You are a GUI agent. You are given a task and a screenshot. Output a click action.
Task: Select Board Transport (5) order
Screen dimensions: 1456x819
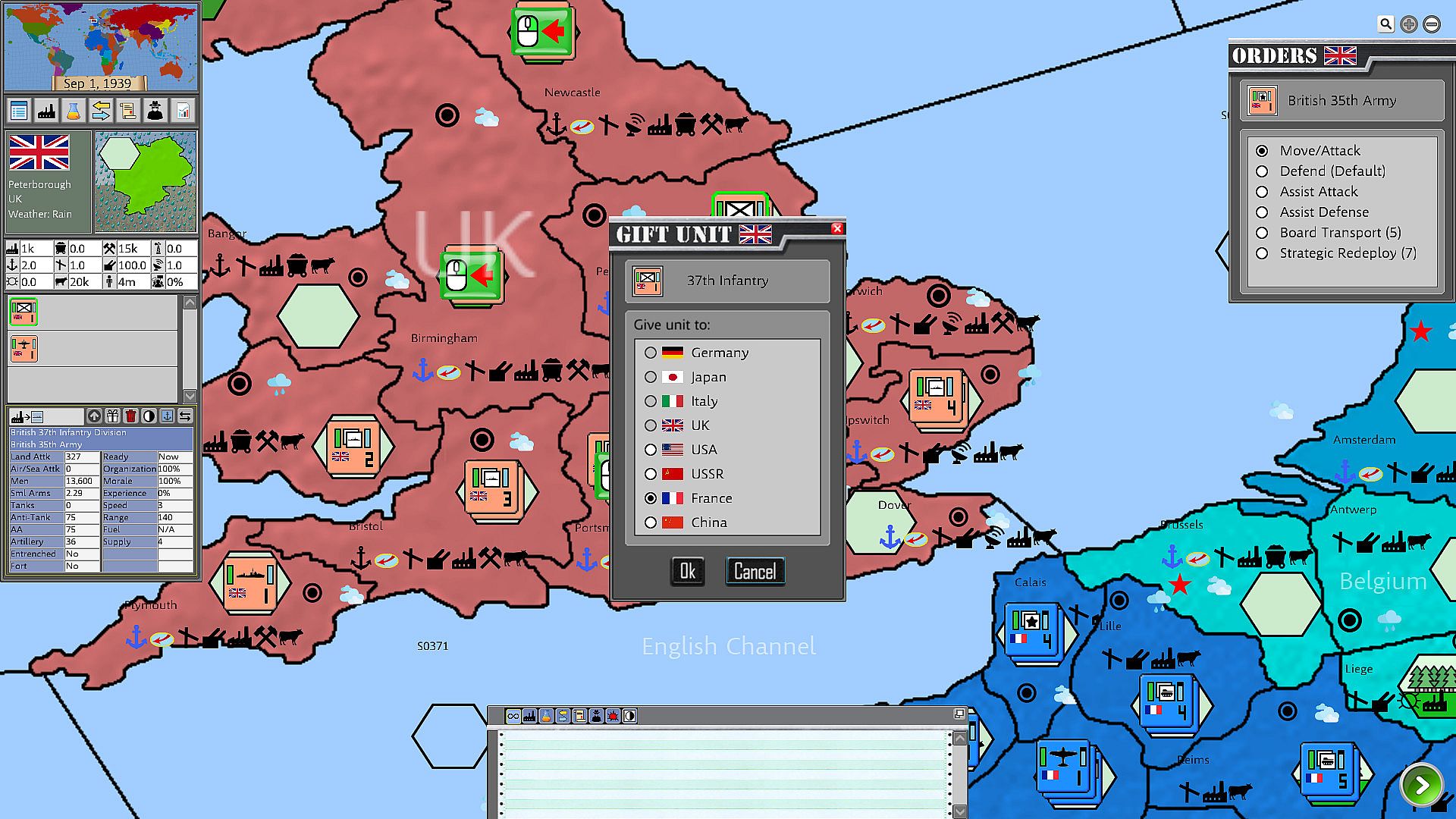1262,233
